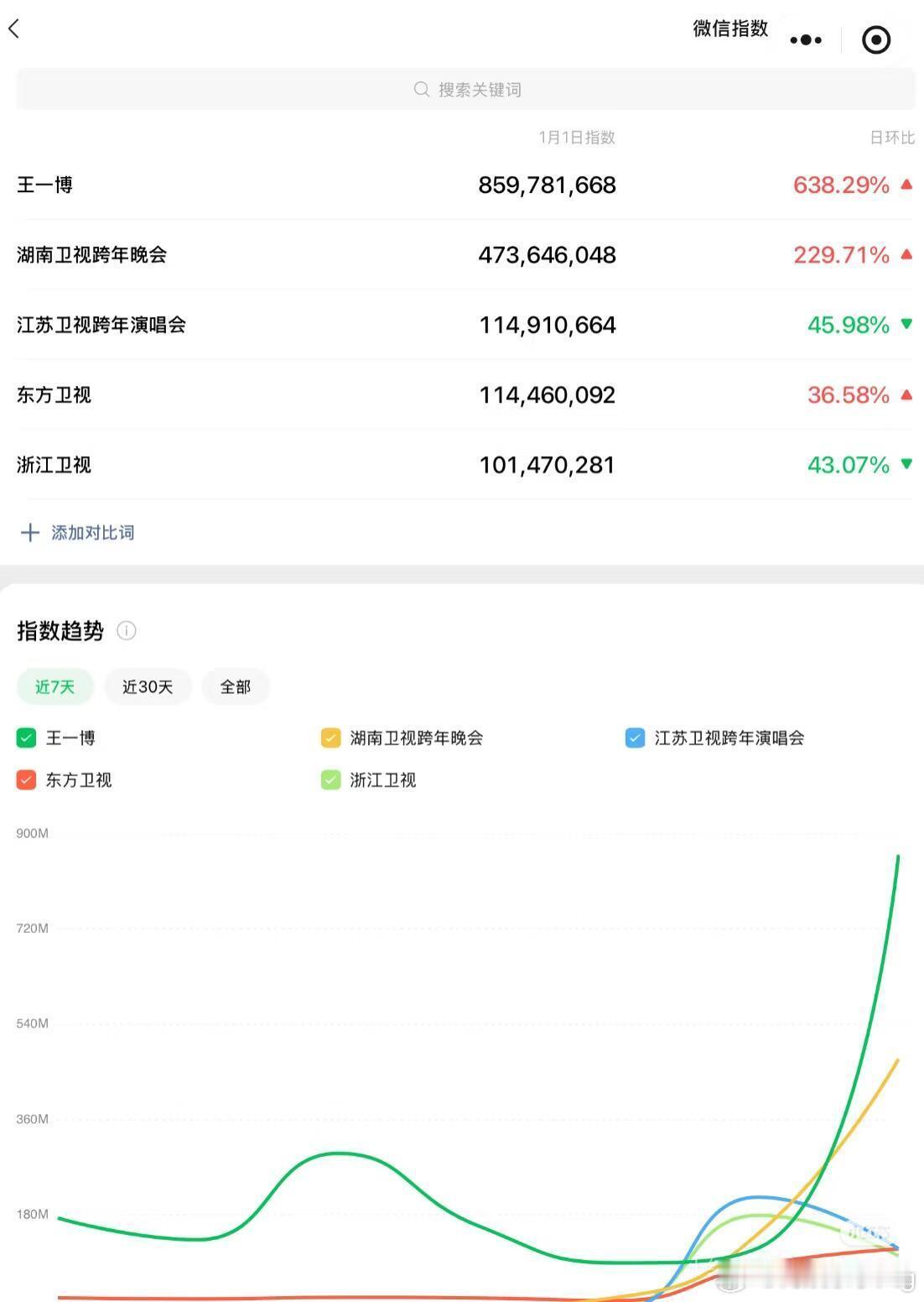Tap the circular close mini-program icon
The width and height of the screenshot is (924, 1302).
coord(876,39)
